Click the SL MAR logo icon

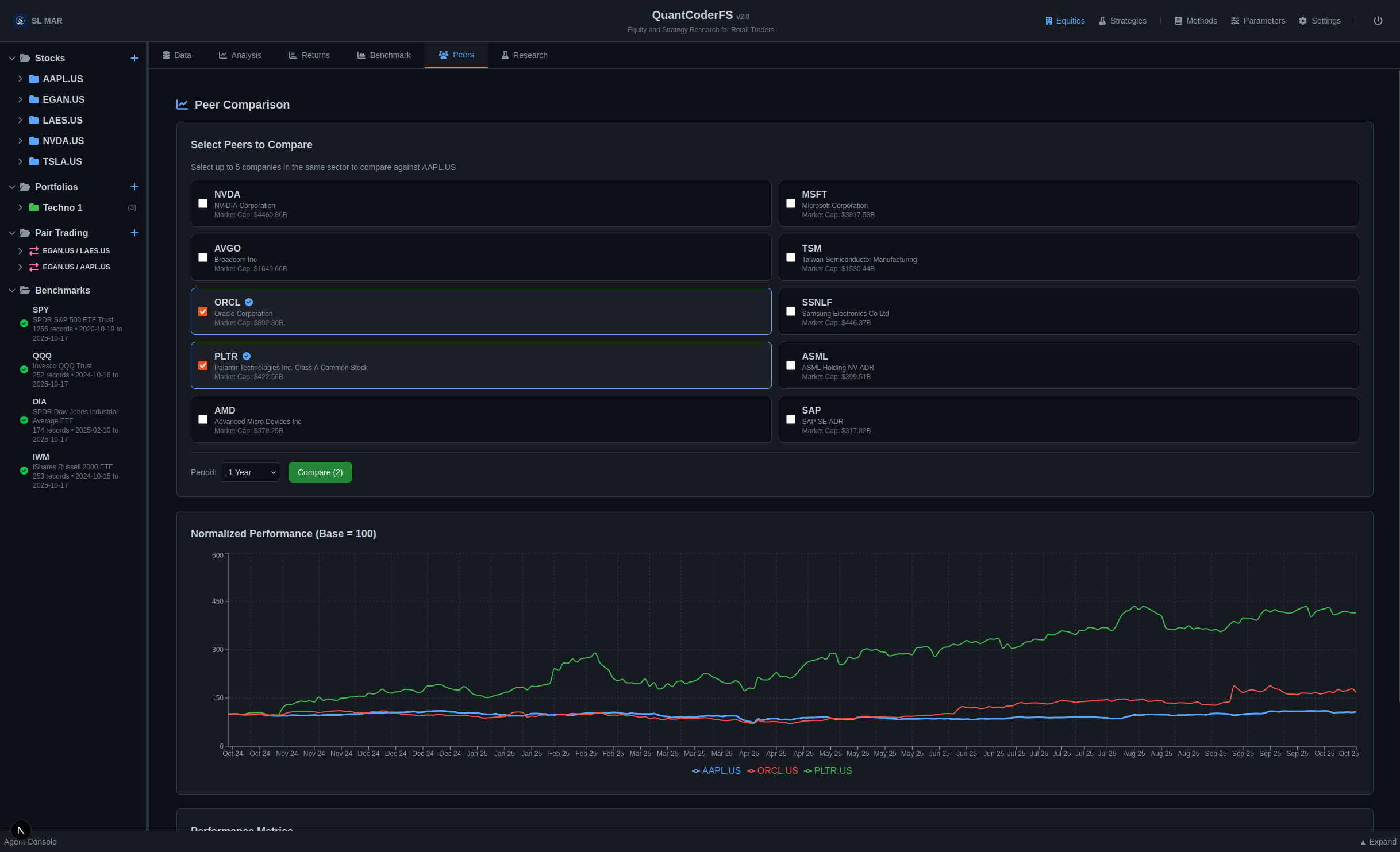20,20
